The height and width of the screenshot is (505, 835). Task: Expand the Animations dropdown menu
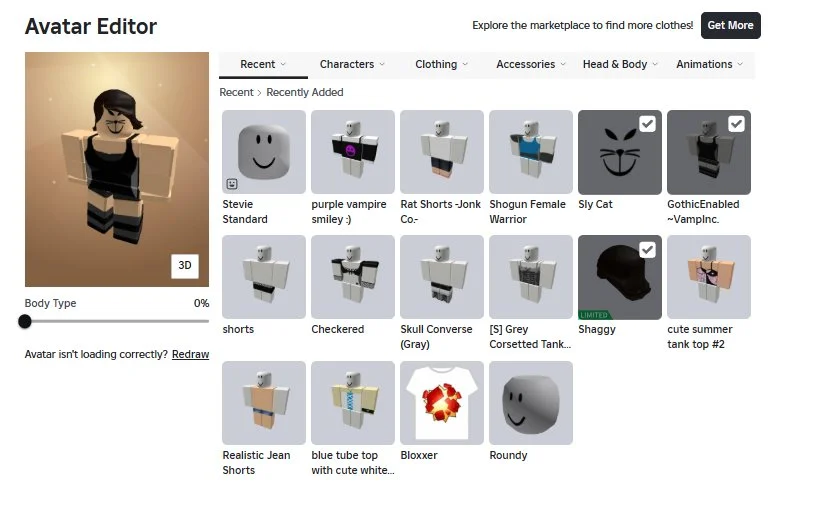(x=709, y=64)
